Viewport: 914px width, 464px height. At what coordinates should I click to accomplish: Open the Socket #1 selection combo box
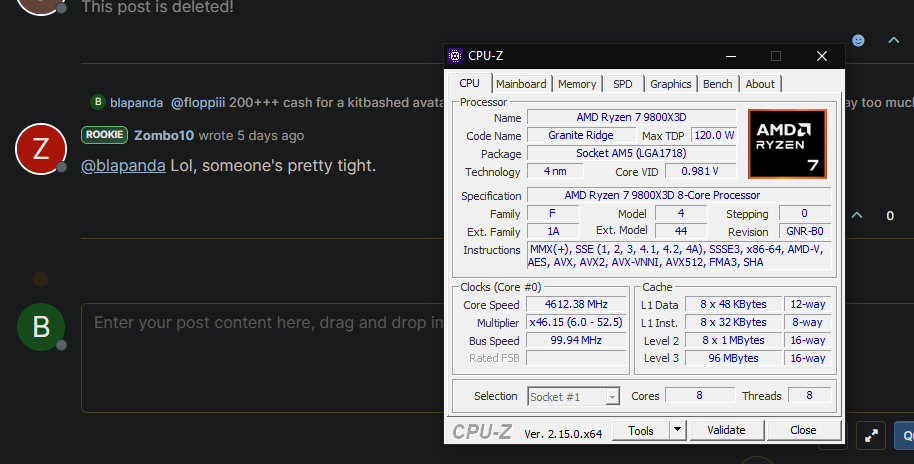point(573,396)
